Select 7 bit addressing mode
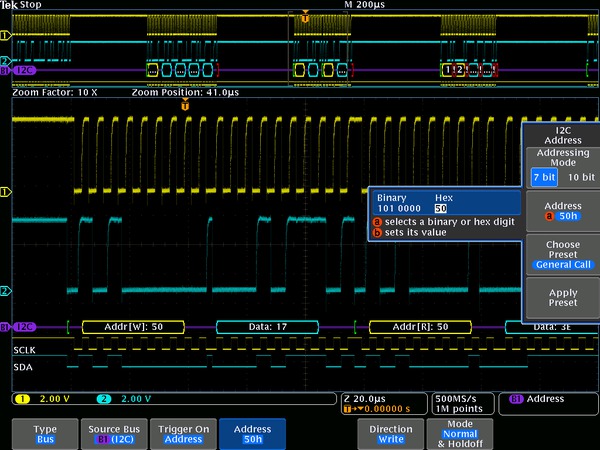Viewport: 600px width, 450px height. coord(543,176)
